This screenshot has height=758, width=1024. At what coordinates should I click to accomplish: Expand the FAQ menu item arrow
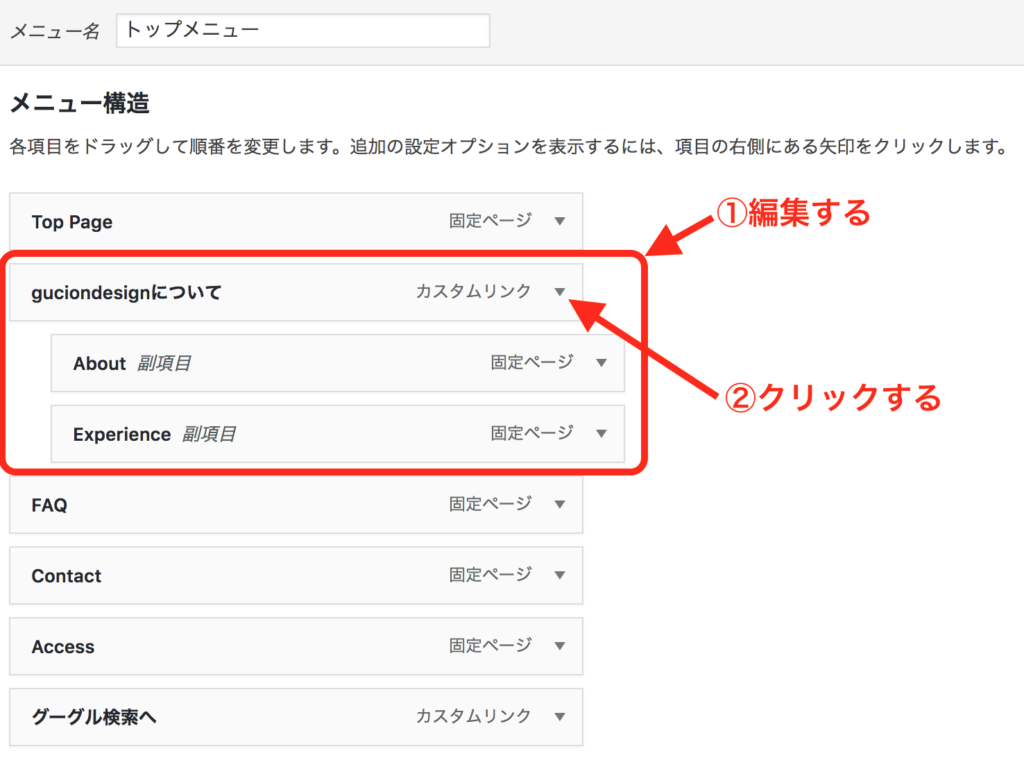coord(560,505)
